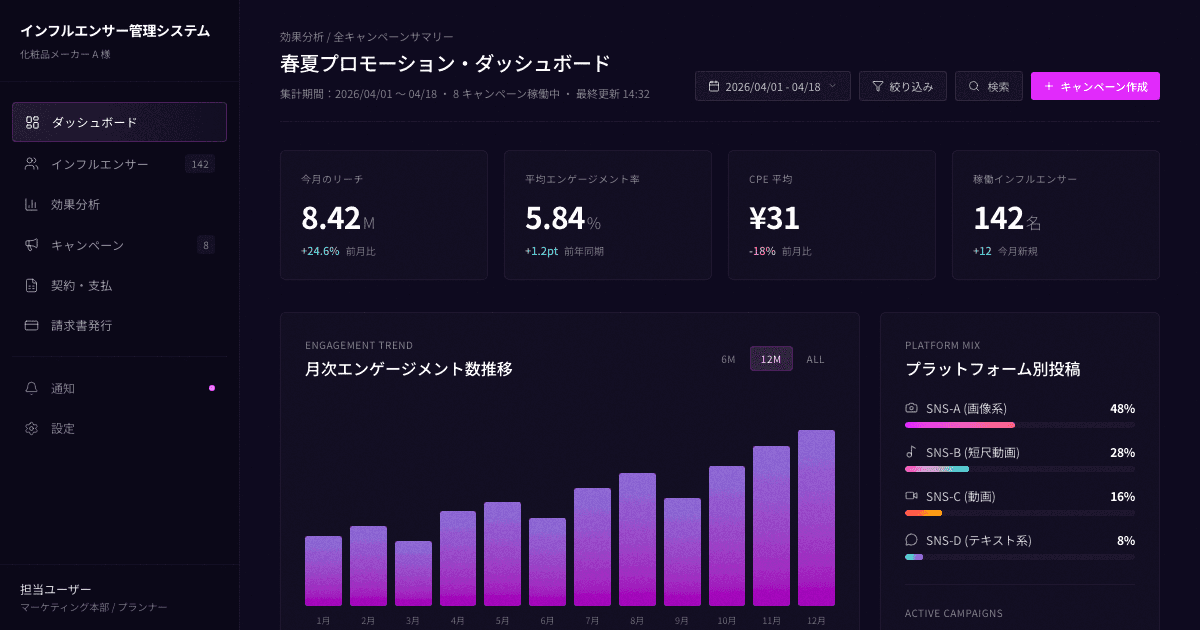The height and width of the screenshot is (630, 1200).
Task: Keep 12M selected in the engagement trend
Action: tap(771, 358)
